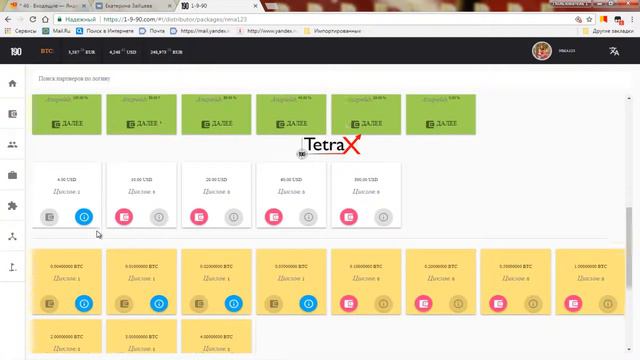Click the 190 logo in the site header
Screen dimensions: 640x360
point(16,51)
